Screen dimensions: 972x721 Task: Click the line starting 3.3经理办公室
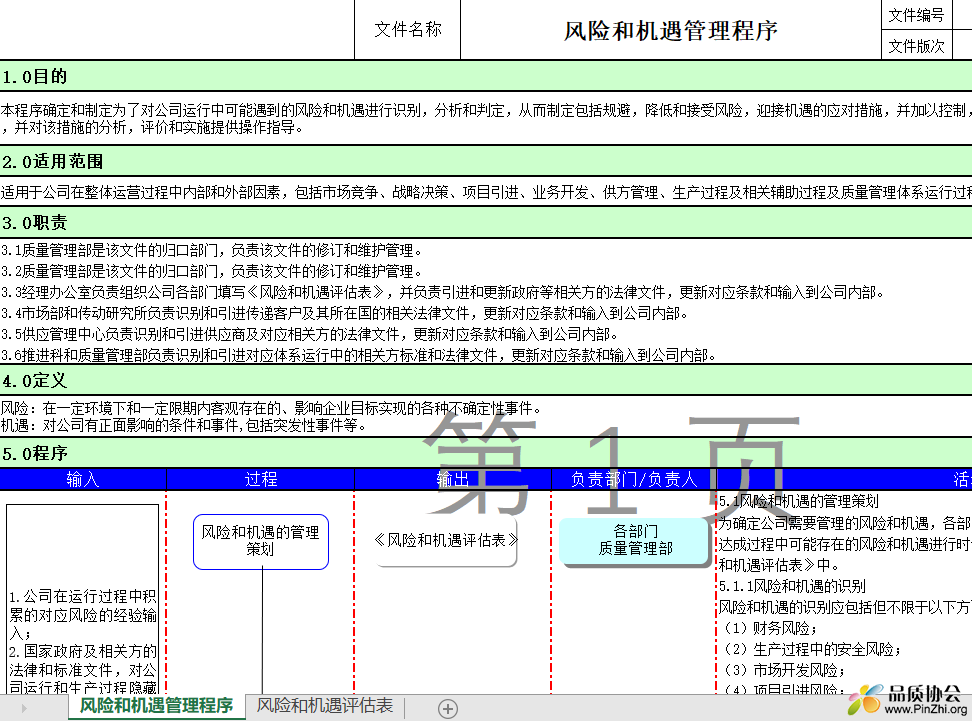click(442, 292)
